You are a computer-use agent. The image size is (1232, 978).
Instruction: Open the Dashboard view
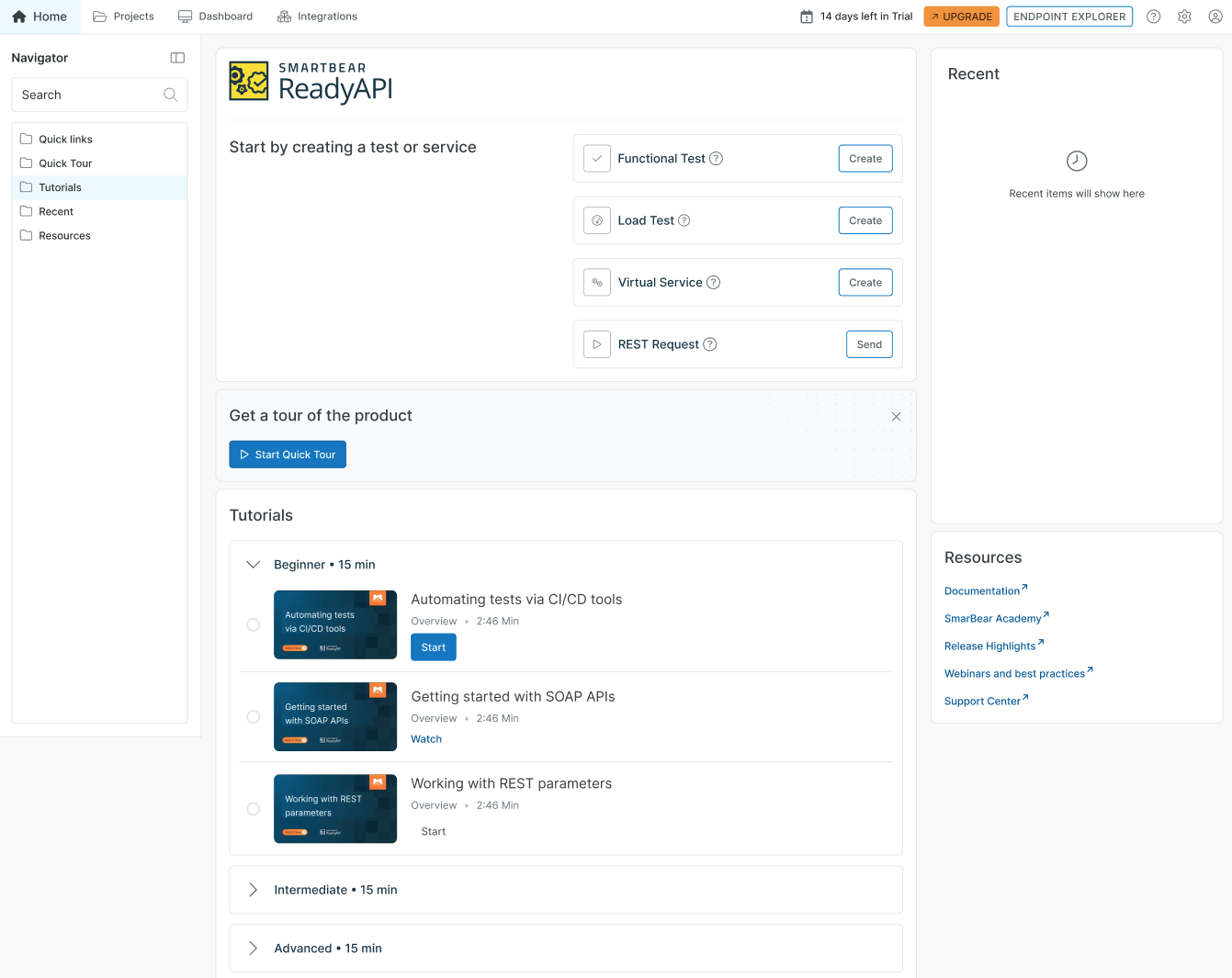pyautogui.click(x=215, y=16)
